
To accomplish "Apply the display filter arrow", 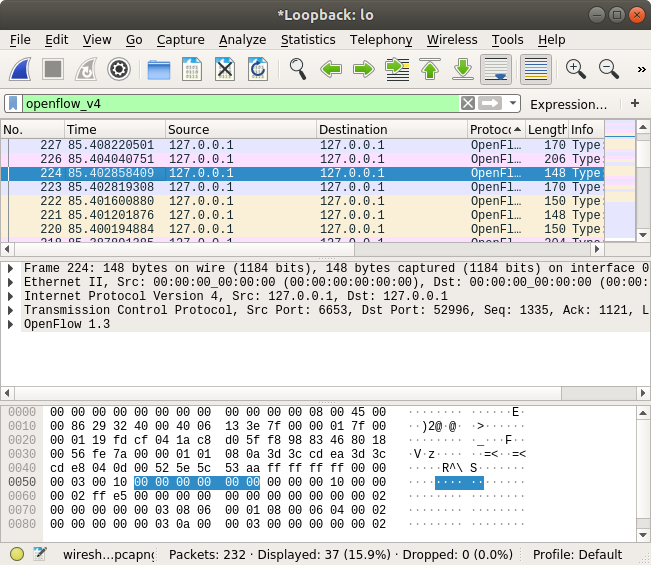I will [490, 103].
